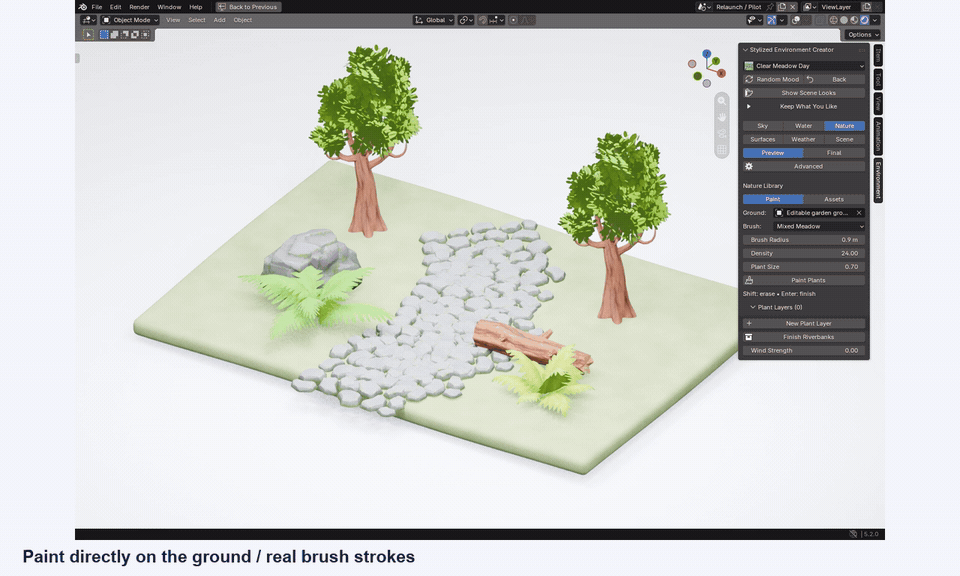Switch render quality to Preview

(773, 153)
